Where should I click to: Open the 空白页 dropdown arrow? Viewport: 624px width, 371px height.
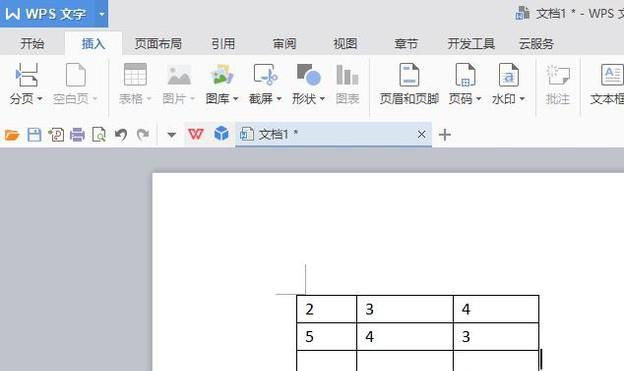pos(95,99)
